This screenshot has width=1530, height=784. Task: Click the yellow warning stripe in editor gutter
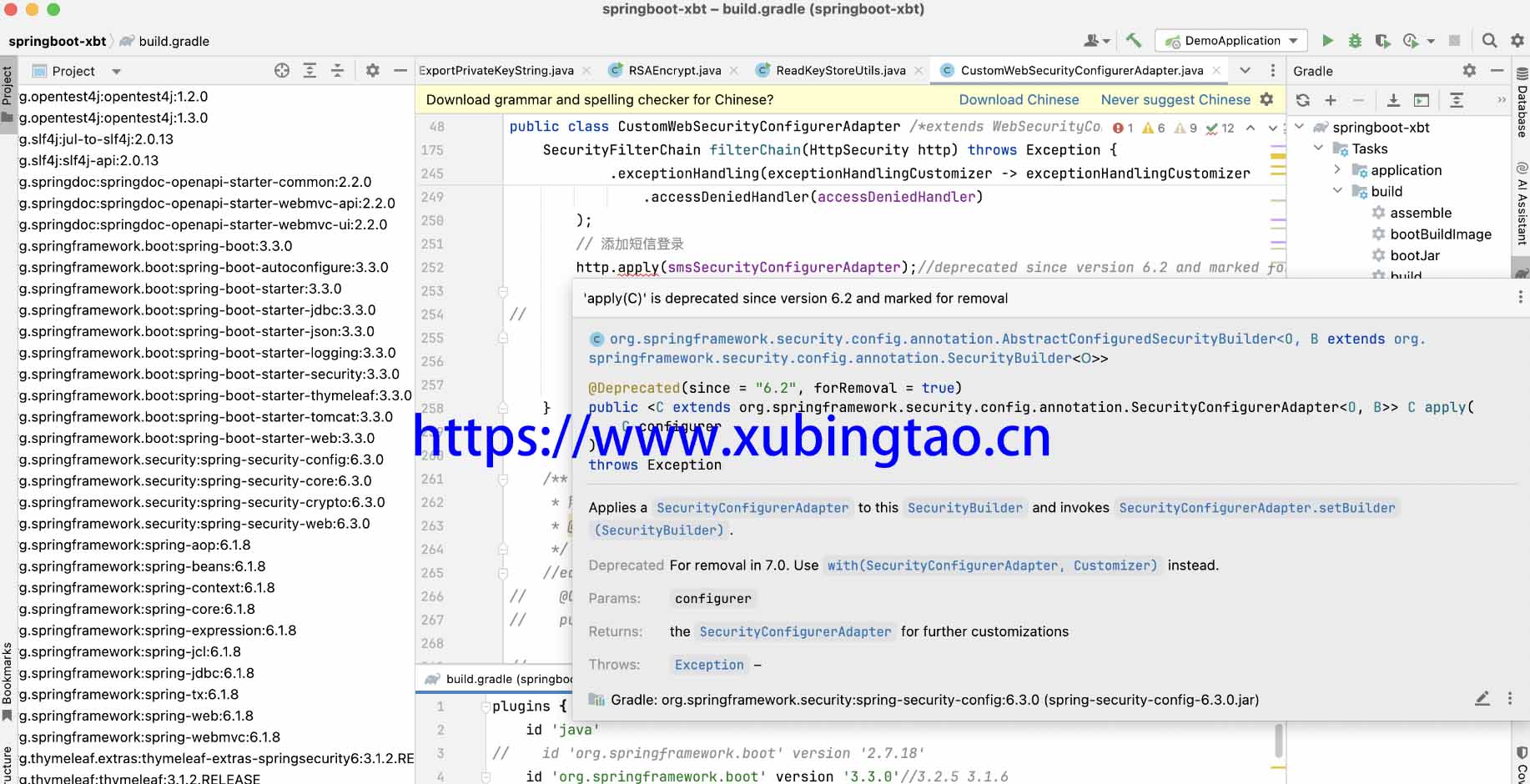coord(1278,156)
